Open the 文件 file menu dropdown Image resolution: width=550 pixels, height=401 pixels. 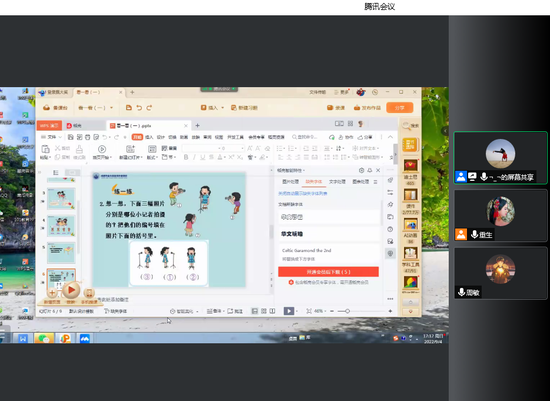[51, 137]
